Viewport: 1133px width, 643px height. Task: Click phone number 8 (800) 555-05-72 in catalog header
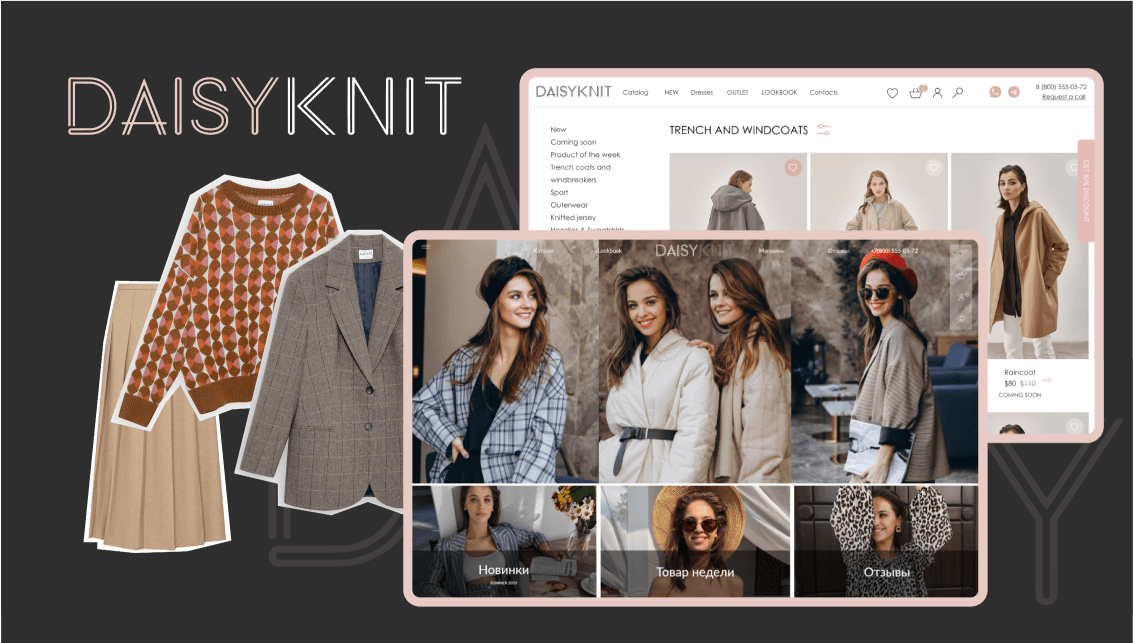tap(1061, 87)
